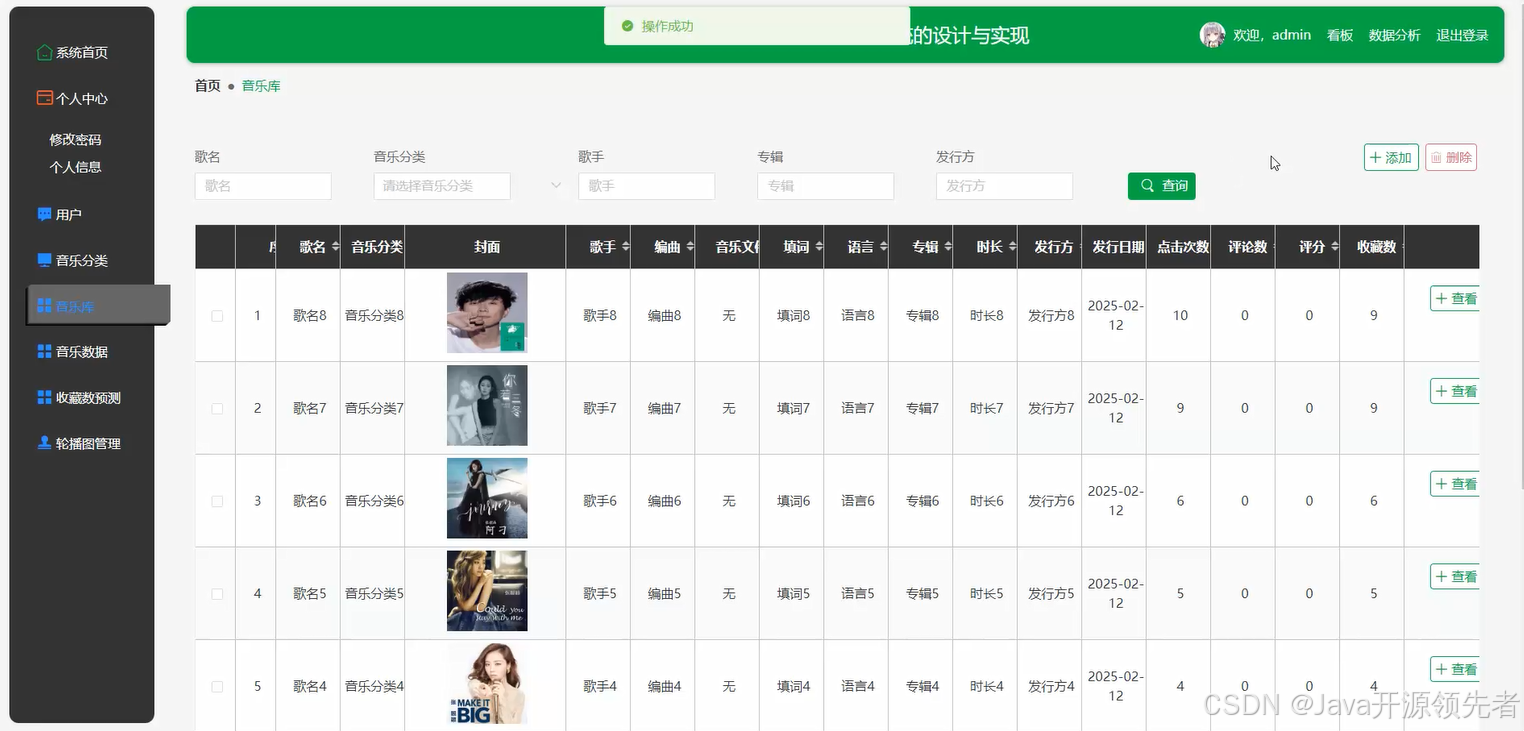The width and height of the screenshot is (1524, 731).
Task: Click the cover thumbnail for 歌名4
Action: (x=487, y=684)
